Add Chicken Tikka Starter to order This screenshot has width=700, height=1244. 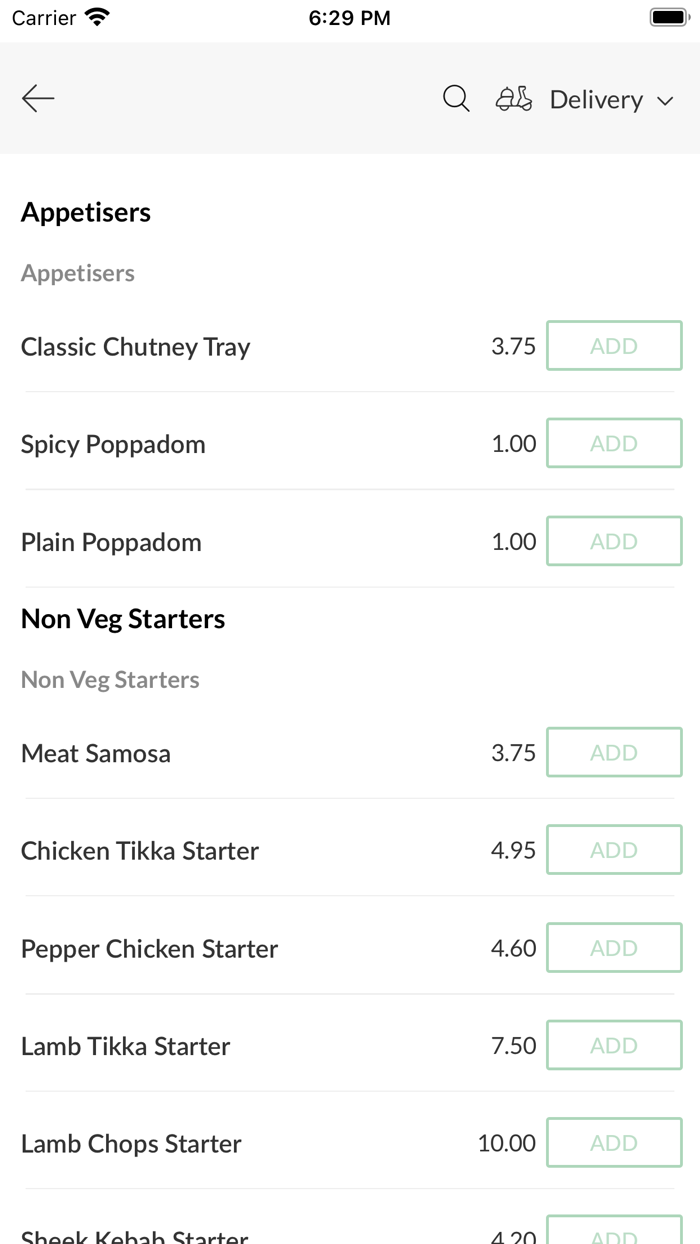tap(614, 849)
